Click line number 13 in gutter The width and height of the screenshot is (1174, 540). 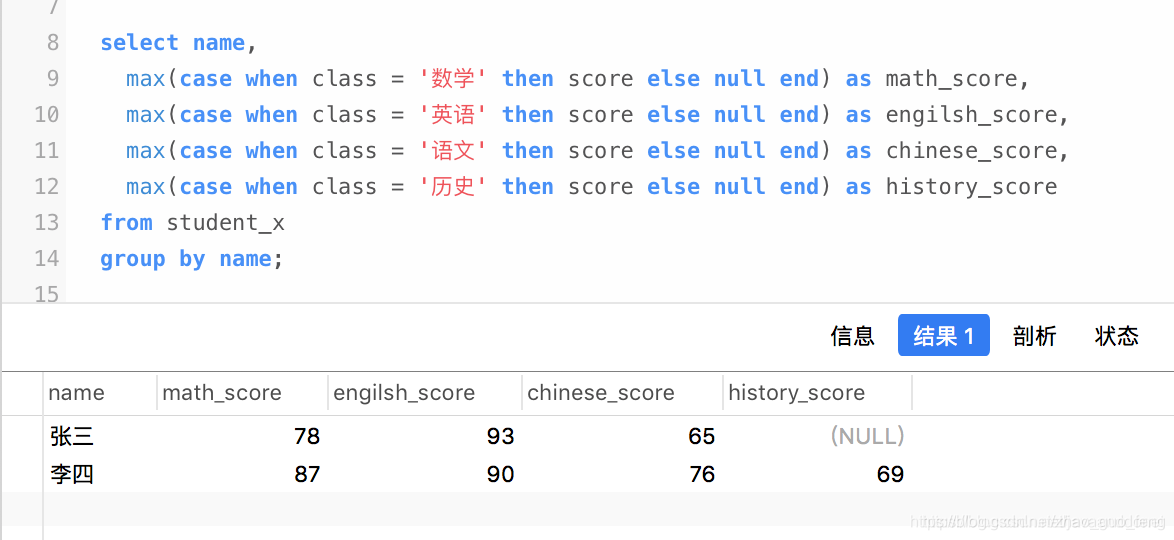coord(46,222)
